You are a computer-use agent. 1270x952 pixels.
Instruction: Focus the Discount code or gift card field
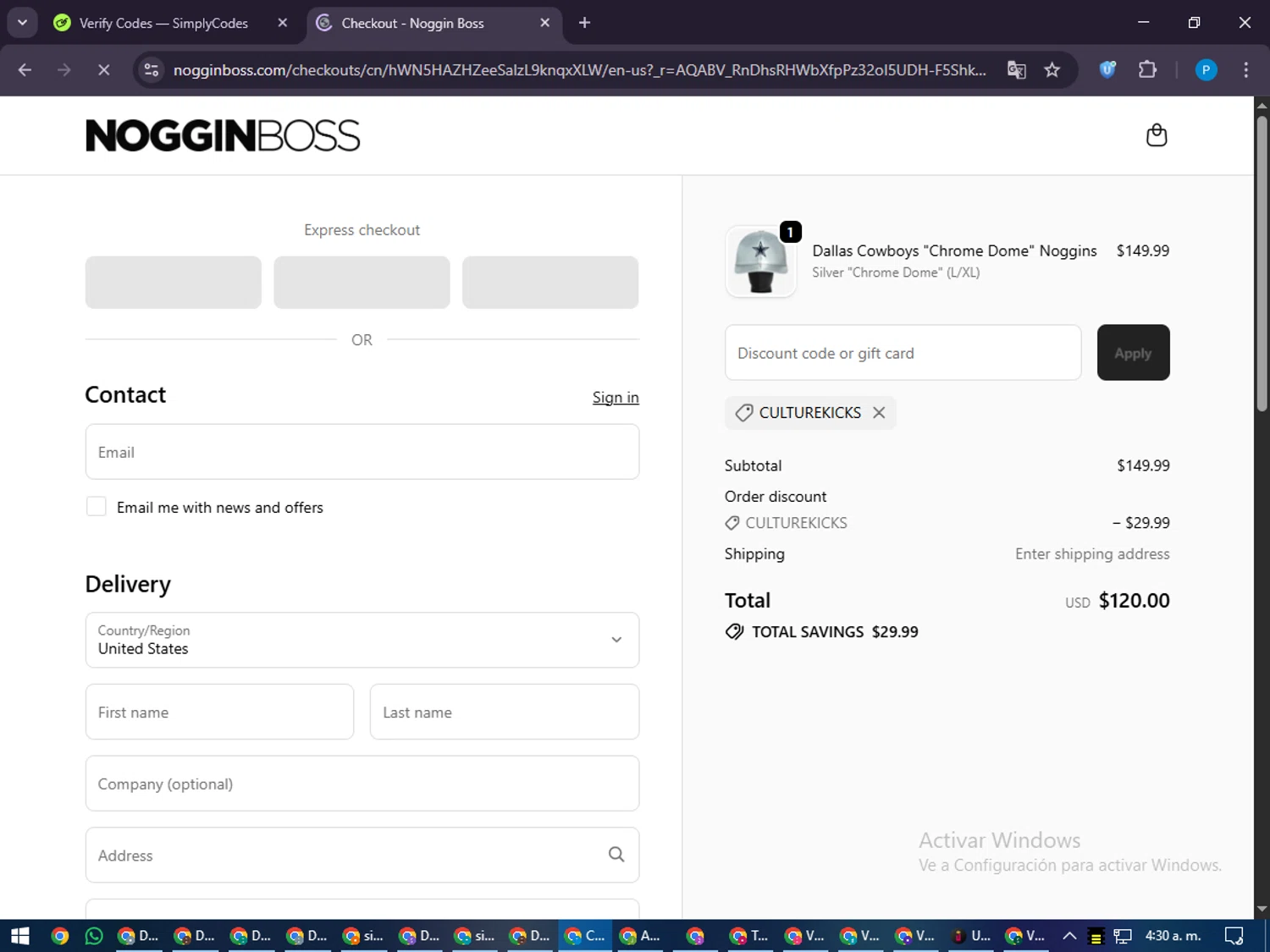(903, 353)
